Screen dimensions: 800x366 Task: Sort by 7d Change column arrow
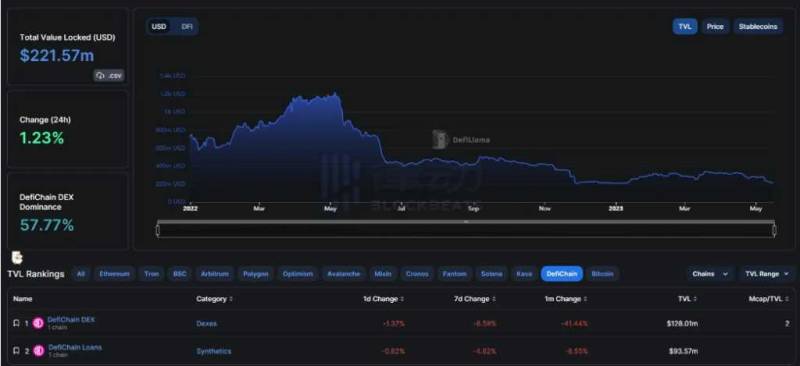click(493, 299)
